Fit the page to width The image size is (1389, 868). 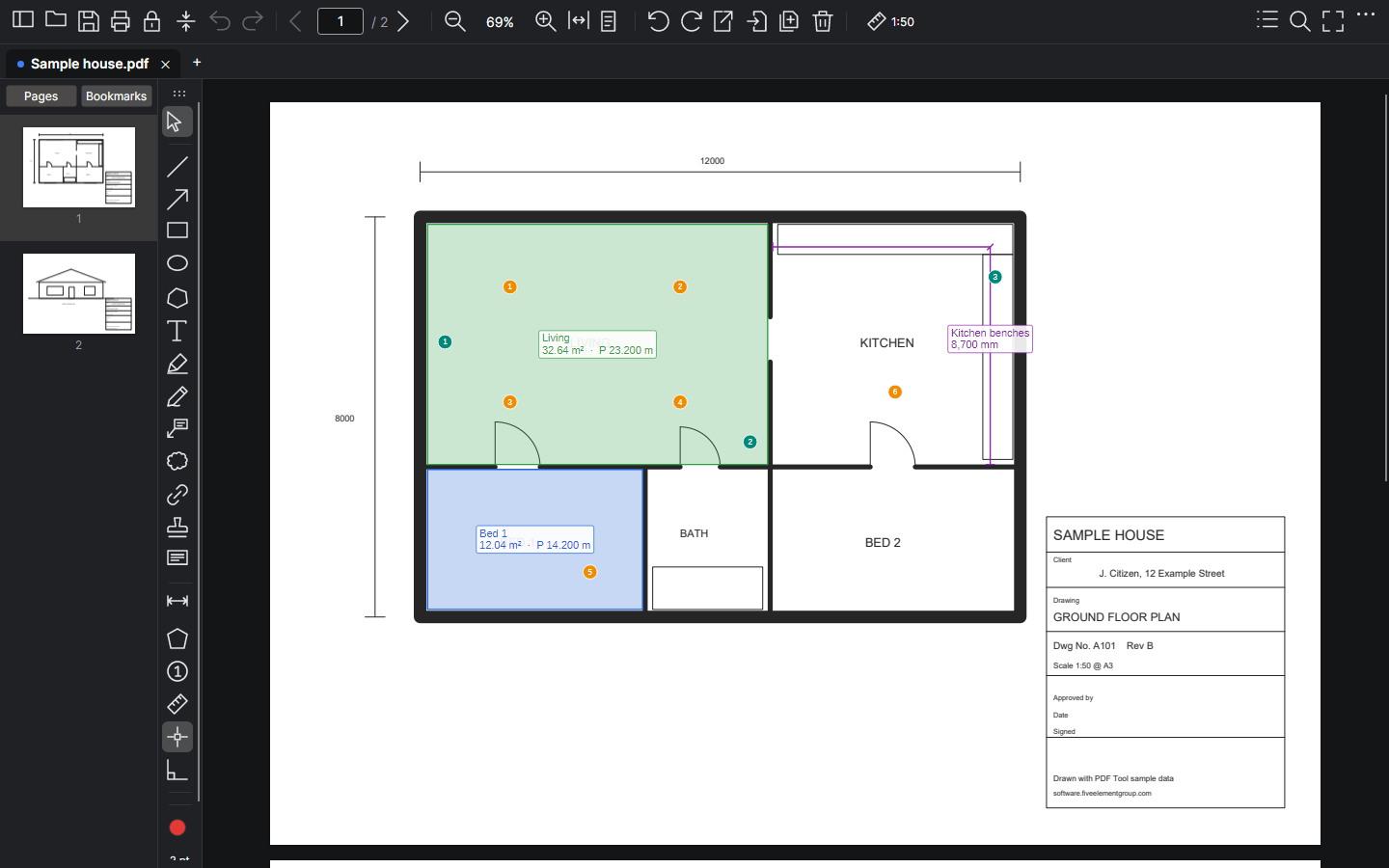(x=579, y=21)
